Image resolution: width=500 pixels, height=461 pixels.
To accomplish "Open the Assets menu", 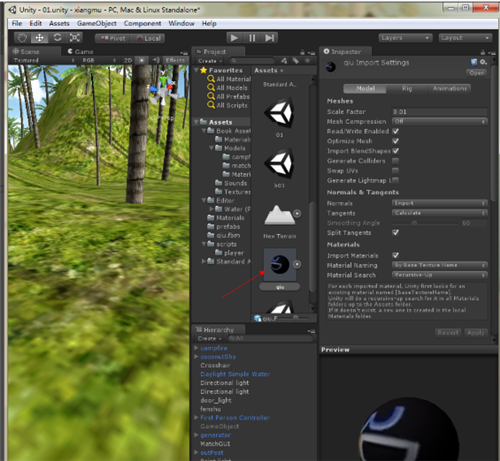I will tap(59, 23).
